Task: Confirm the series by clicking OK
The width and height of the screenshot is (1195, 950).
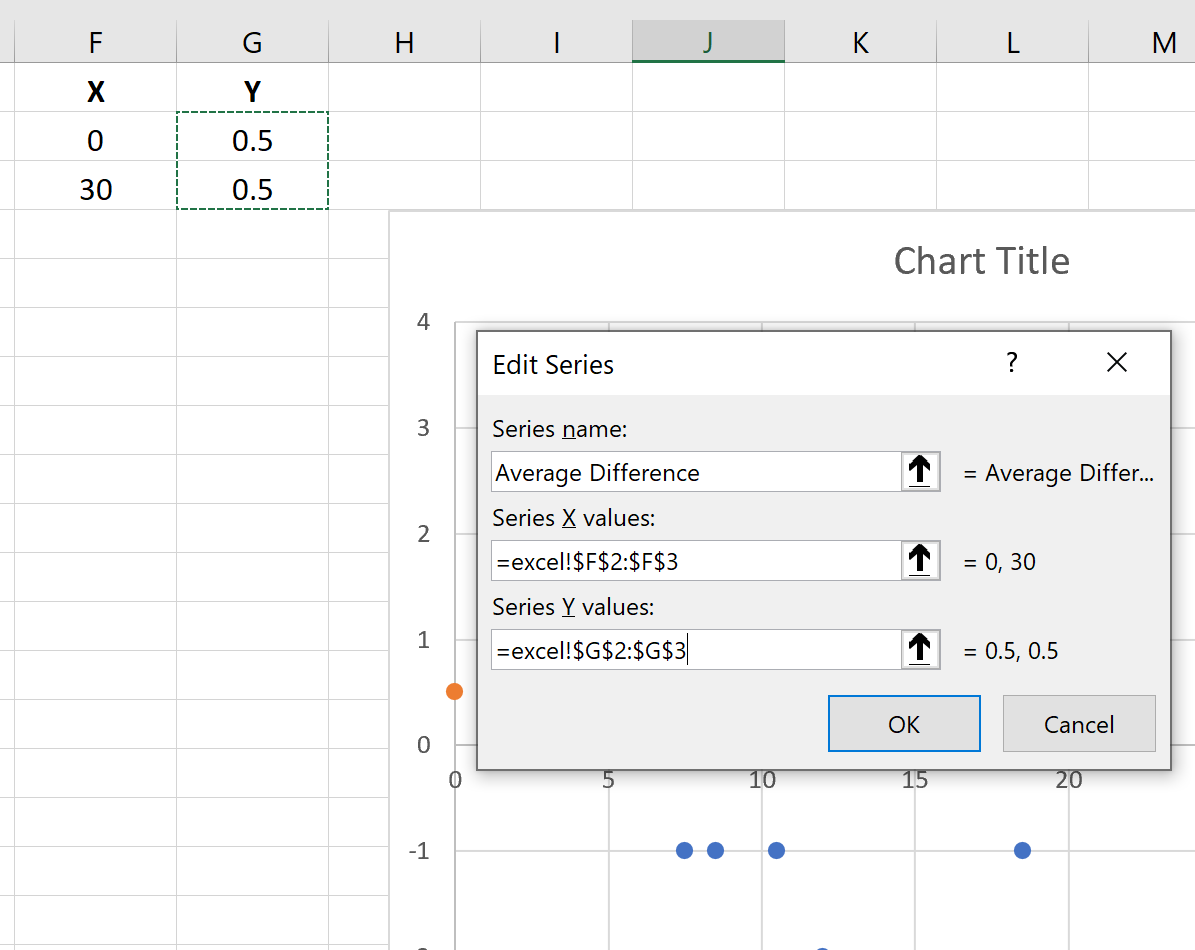Action: [x=903, y=723]
